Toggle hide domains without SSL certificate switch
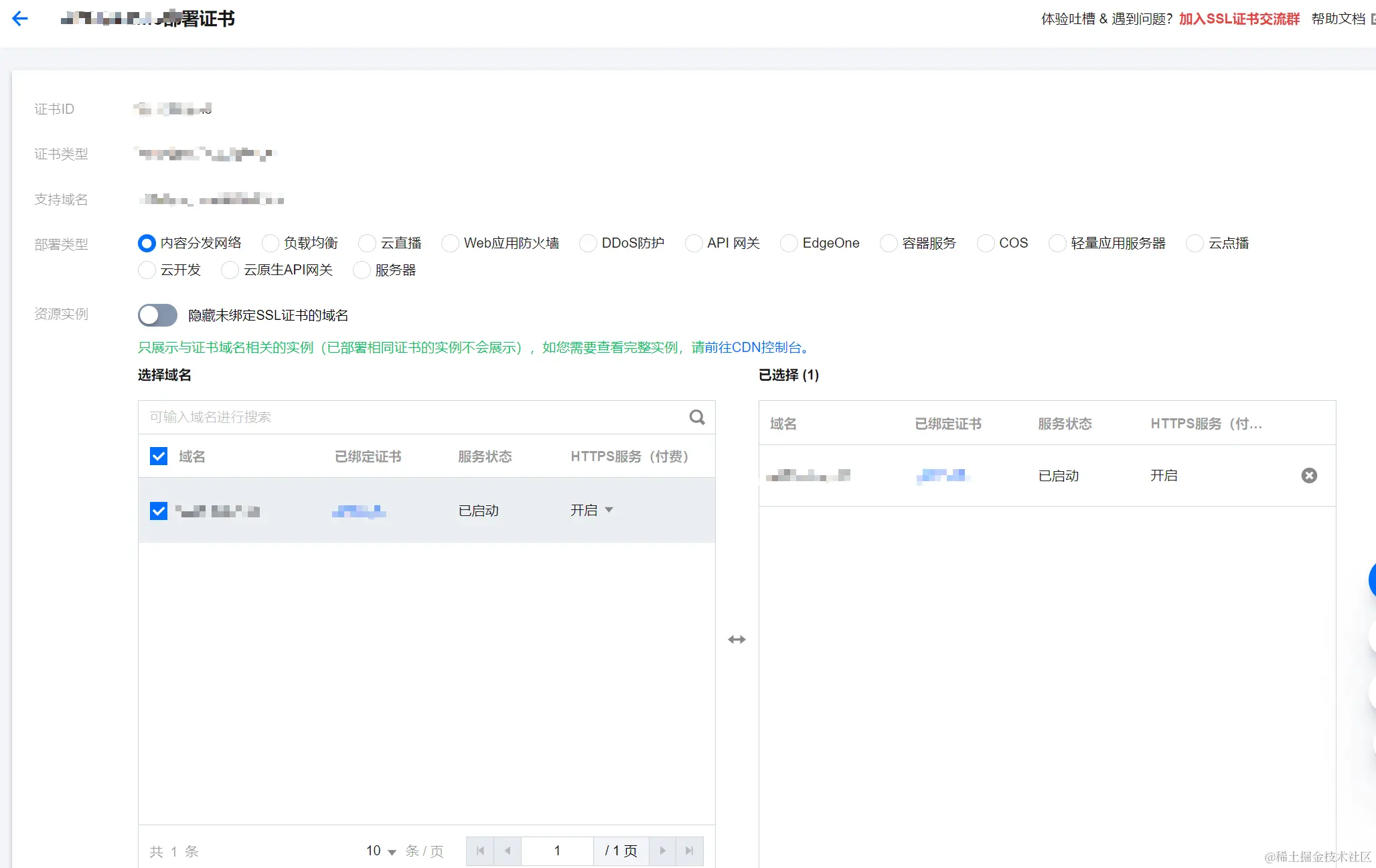Screen dimensions: 1376x868 pyautogui.click(x=157, y=315)
